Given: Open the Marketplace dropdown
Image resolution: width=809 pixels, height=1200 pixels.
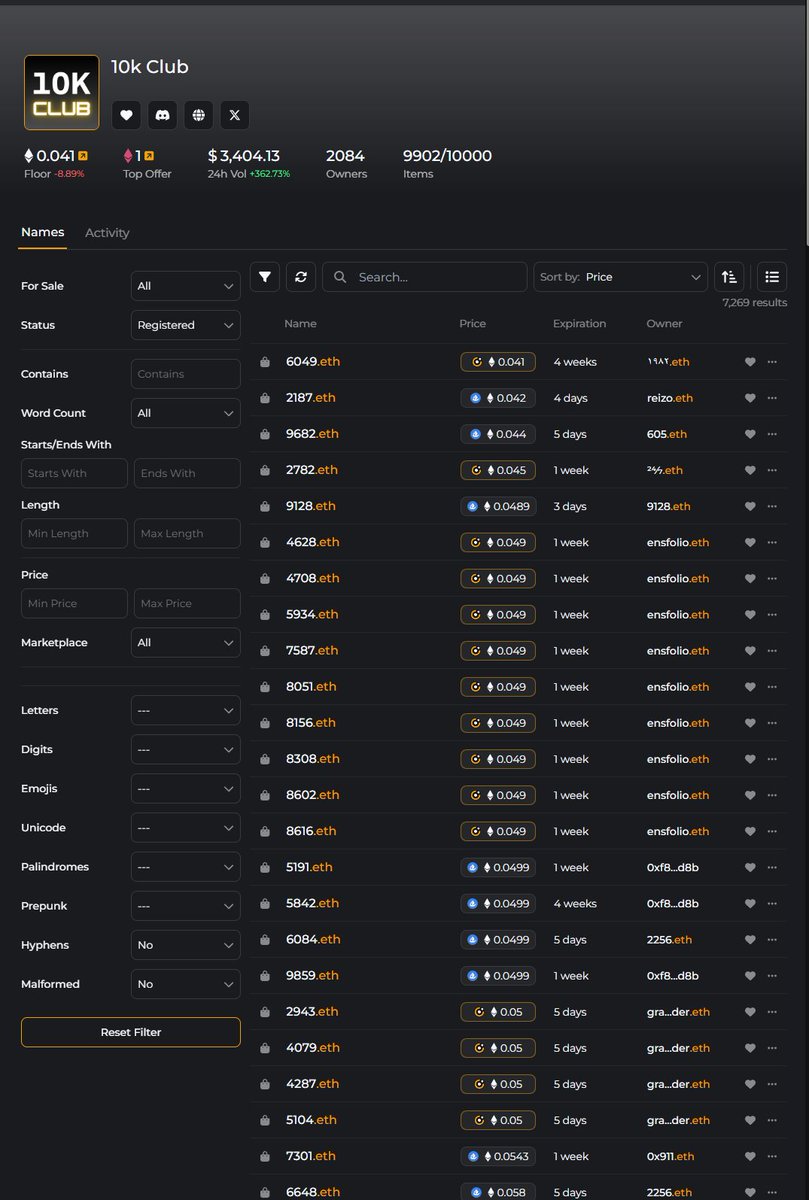Looking at the screenshot, I should 186,643.
